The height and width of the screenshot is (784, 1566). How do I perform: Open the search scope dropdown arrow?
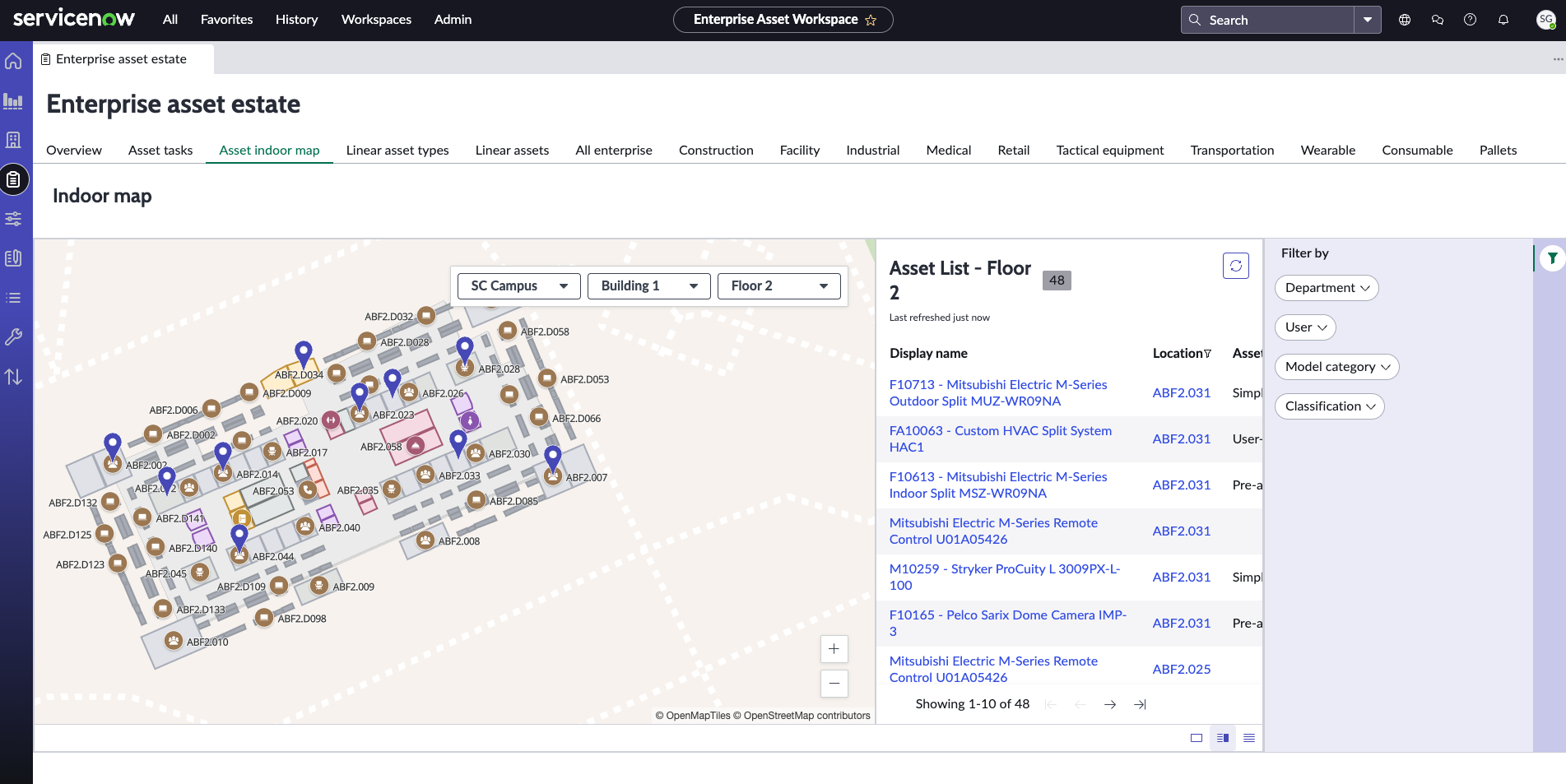(1368, 20)
